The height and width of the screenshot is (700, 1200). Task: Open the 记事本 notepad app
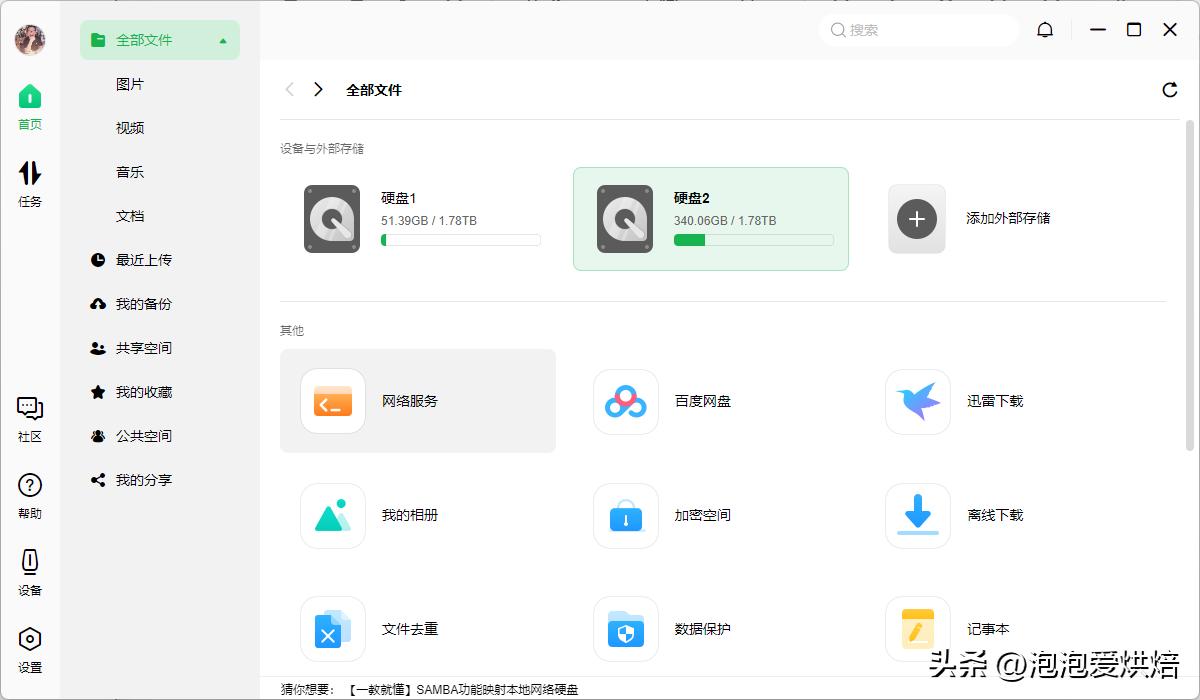(985, 629)
